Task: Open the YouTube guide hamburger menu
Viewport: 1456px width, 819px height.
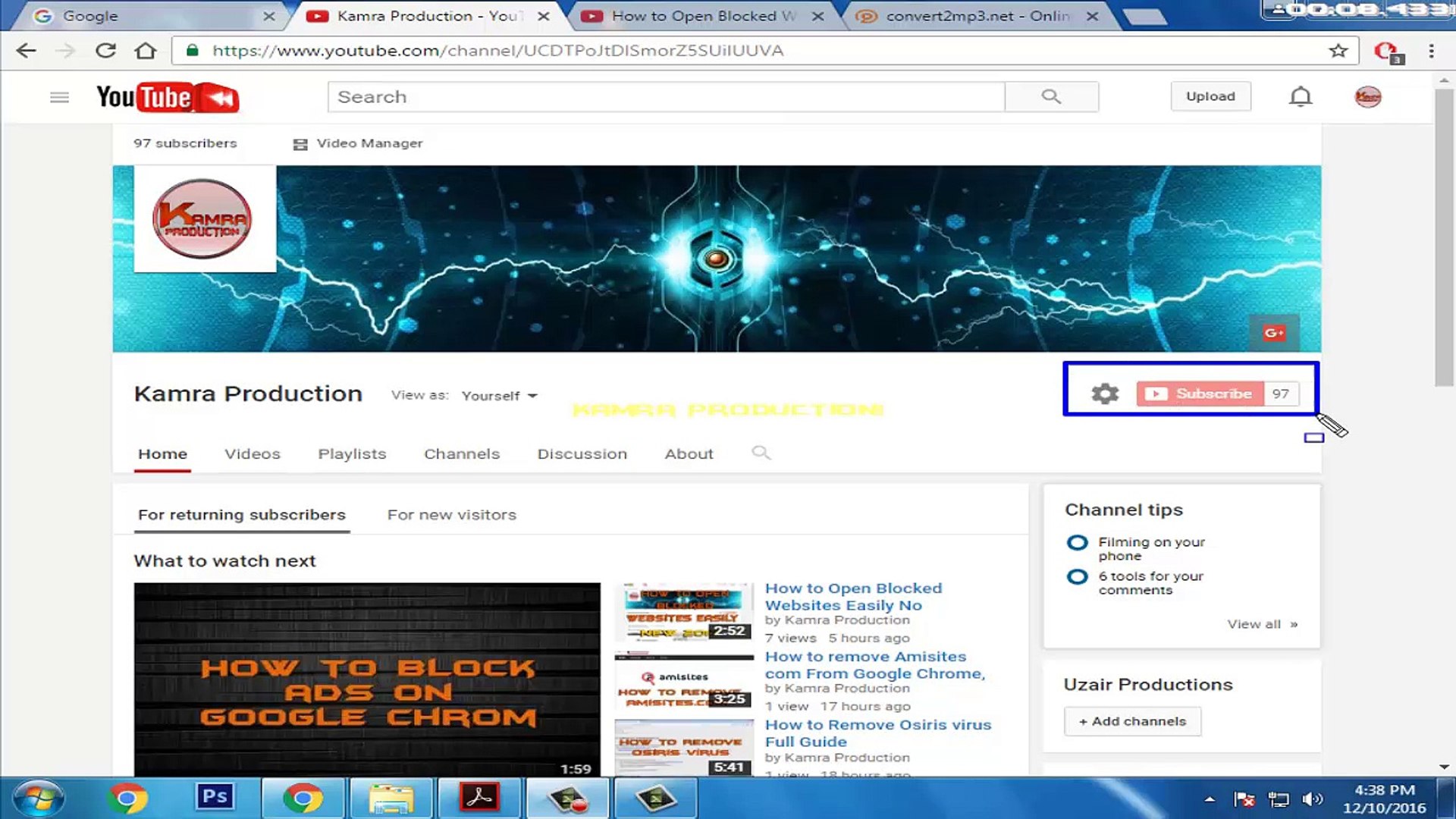Action: (x=59, y=97)
